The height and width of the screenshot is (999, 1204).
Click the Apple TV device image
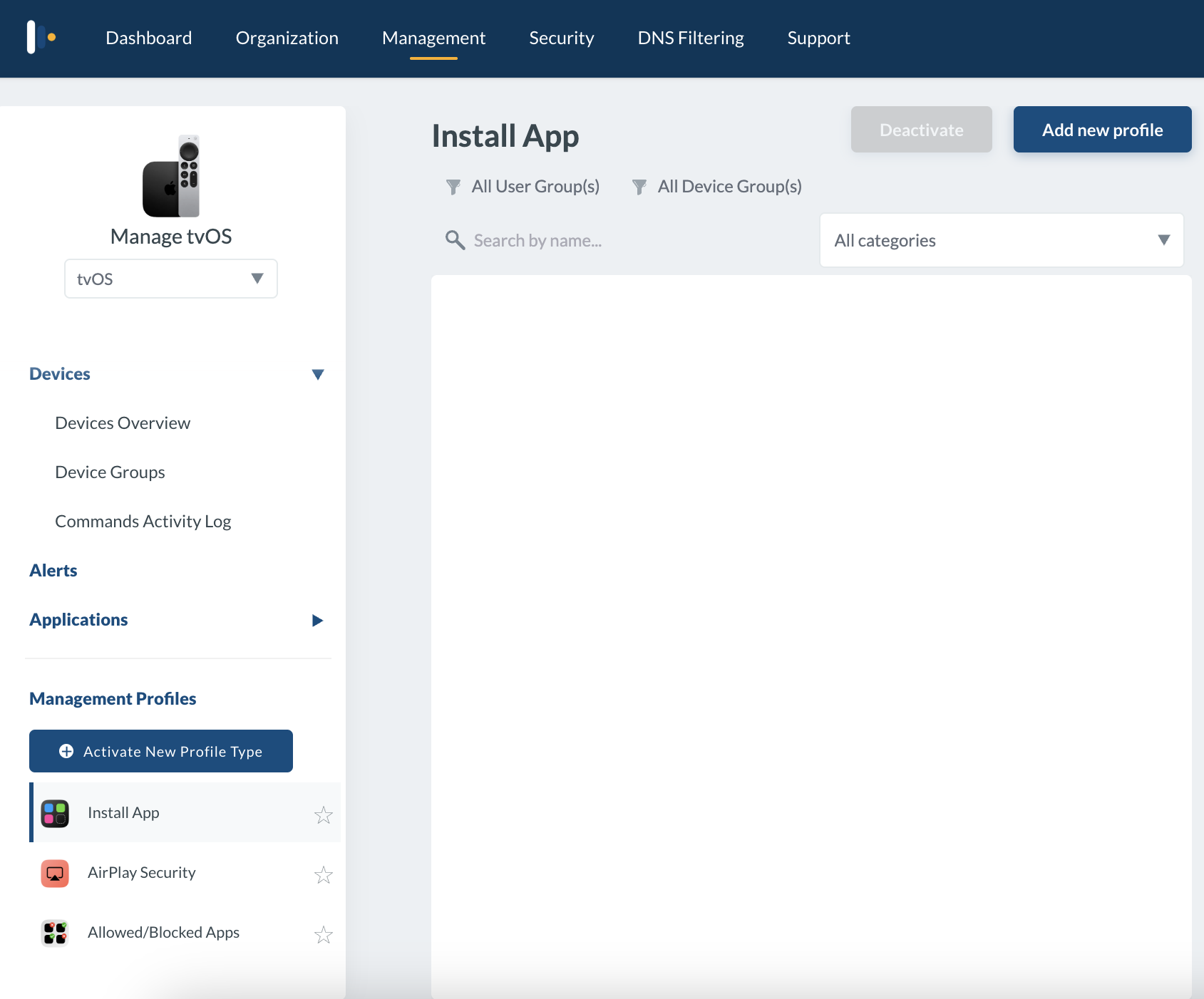pyautogui.click(x=171, y=176)
